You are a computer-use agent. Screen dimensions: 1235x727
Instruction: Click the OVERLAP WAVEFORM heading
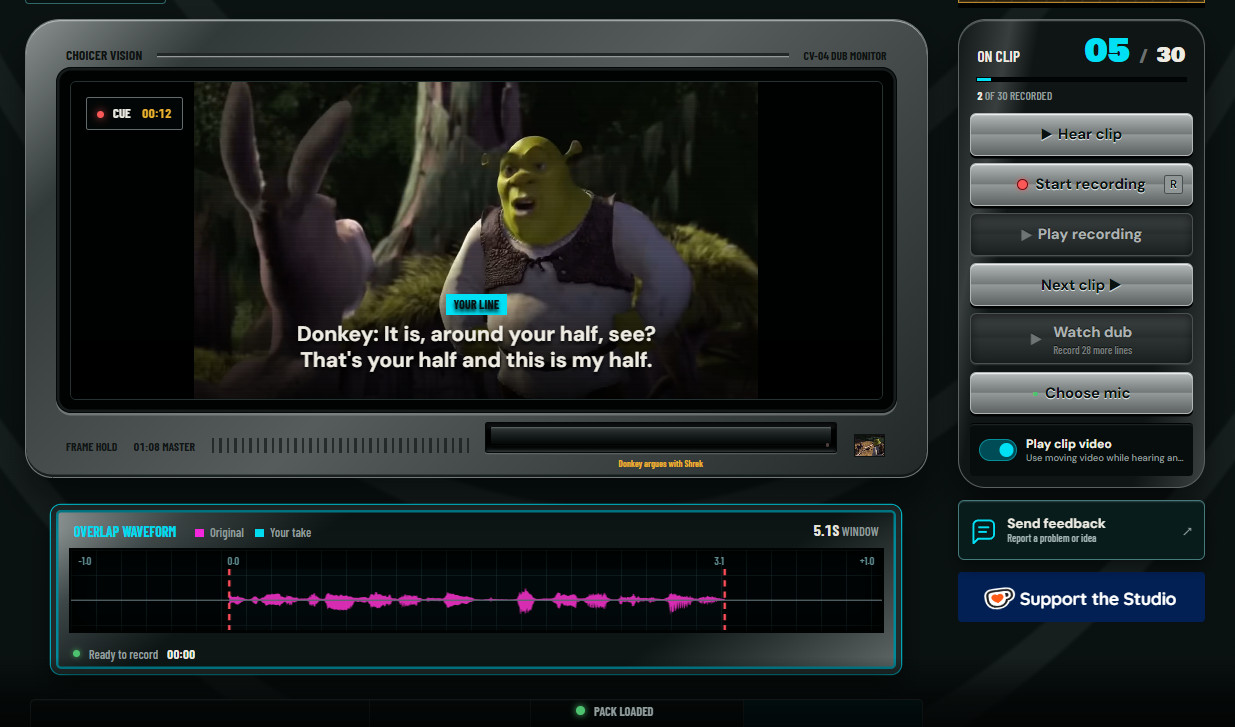click(124, 532)
